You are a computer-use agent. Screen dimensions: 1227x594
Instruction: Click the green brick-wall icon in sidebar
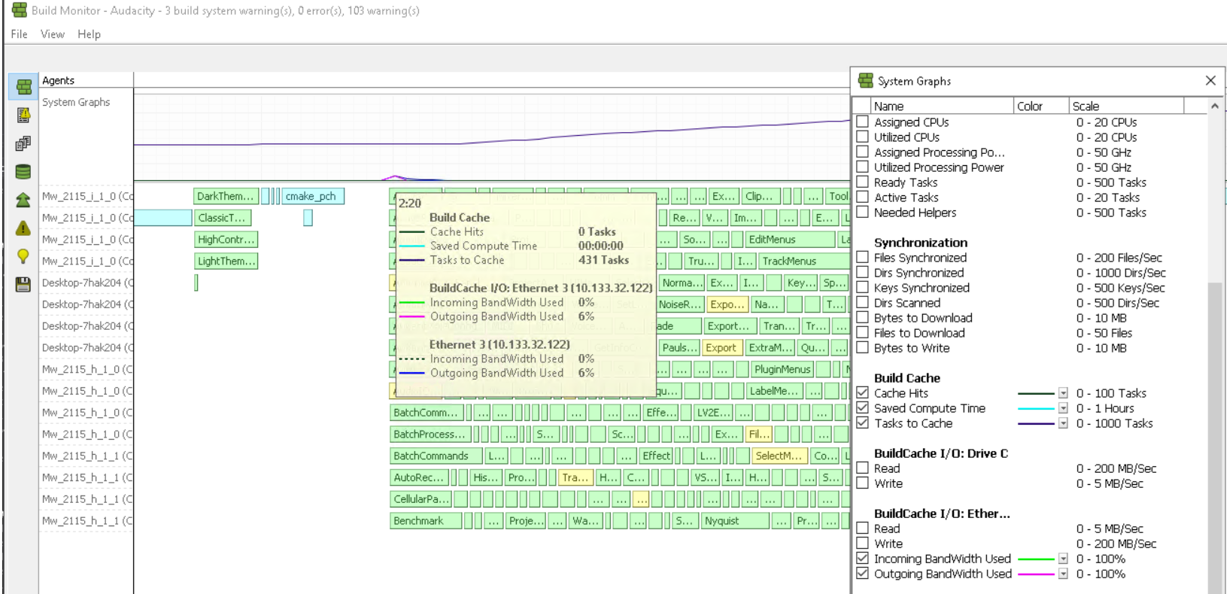click(x=22, y=87)
